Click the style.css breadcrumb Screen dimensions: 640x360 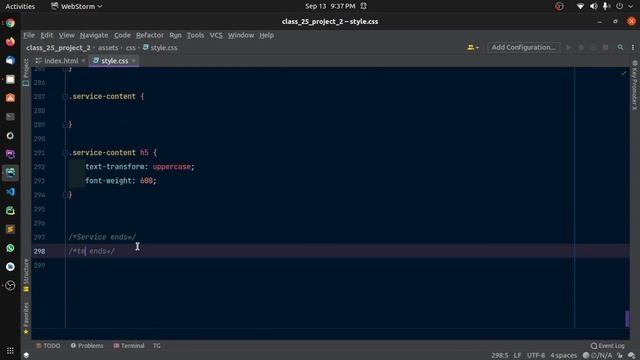coord(160,48)
